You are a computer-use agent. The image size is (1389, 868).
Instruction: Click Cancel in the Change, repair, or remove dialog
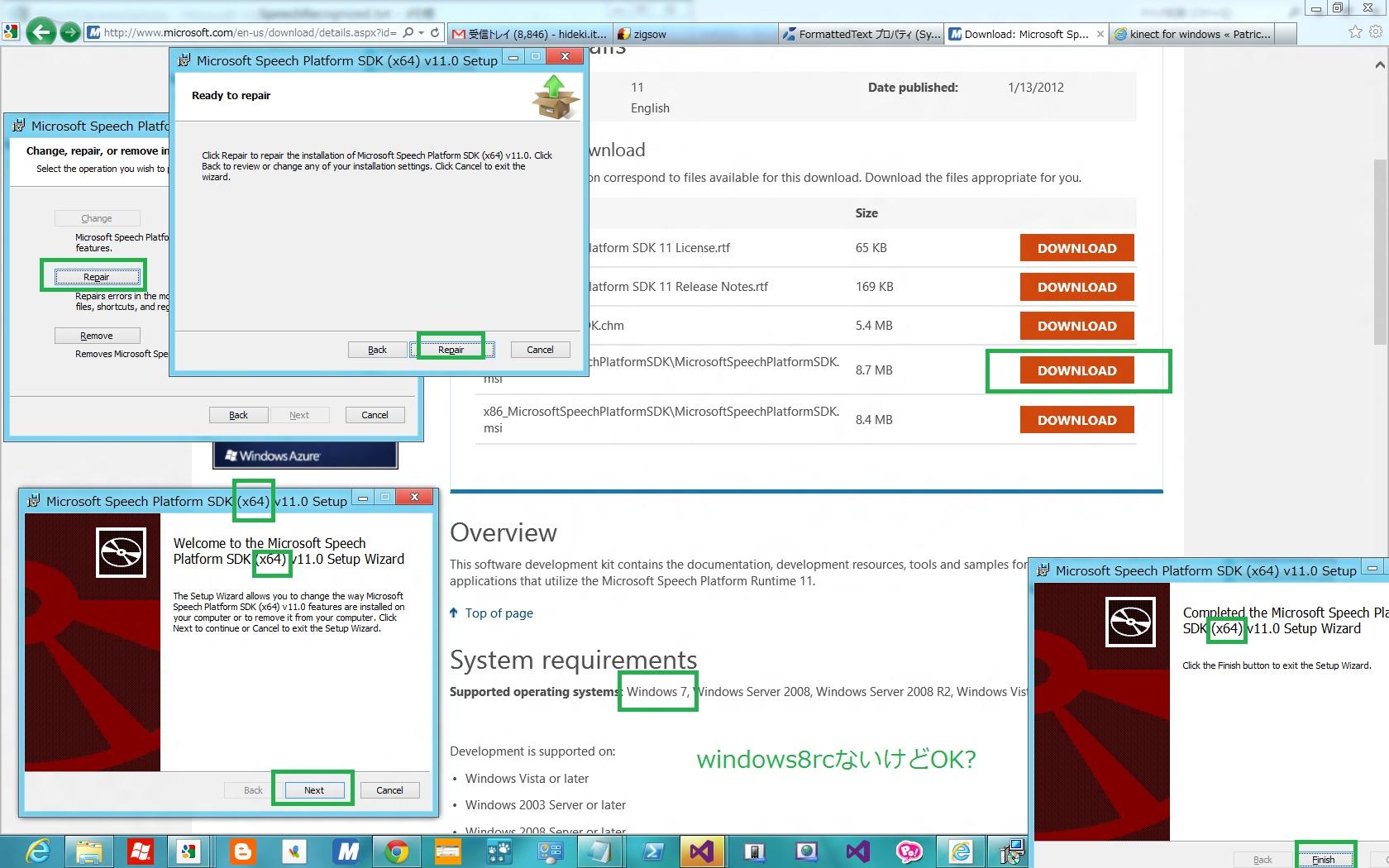[375, 415]
